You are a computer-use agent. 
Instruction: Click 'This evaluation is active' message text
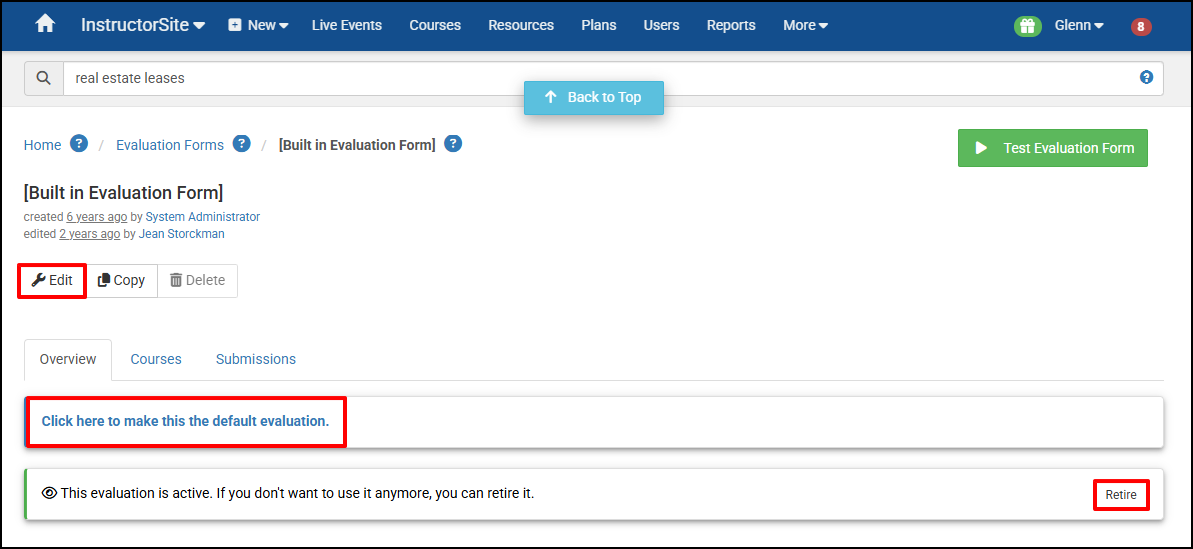point(297,493)
